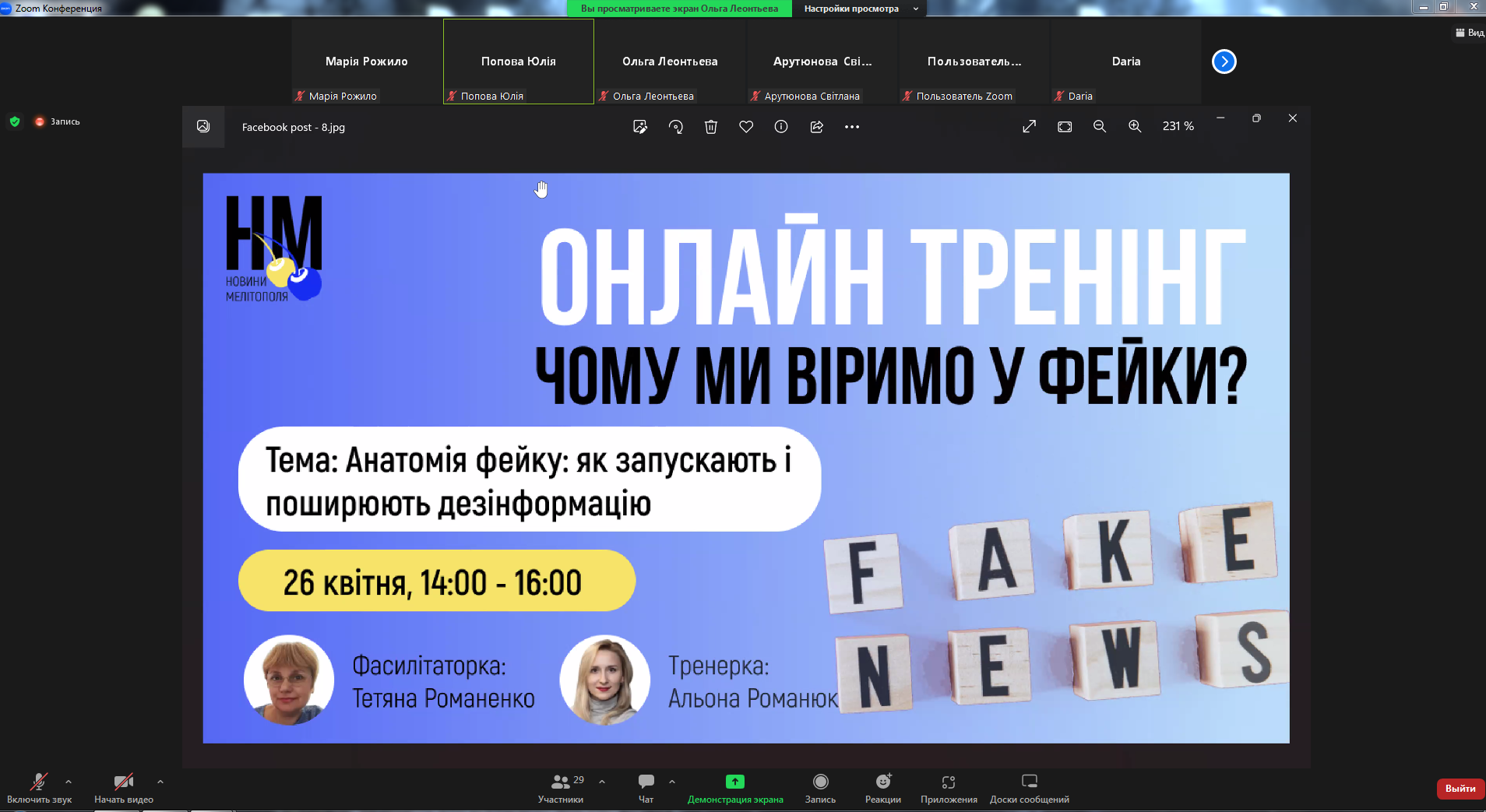Open See more menu in Photos

(x=851, y=127)
